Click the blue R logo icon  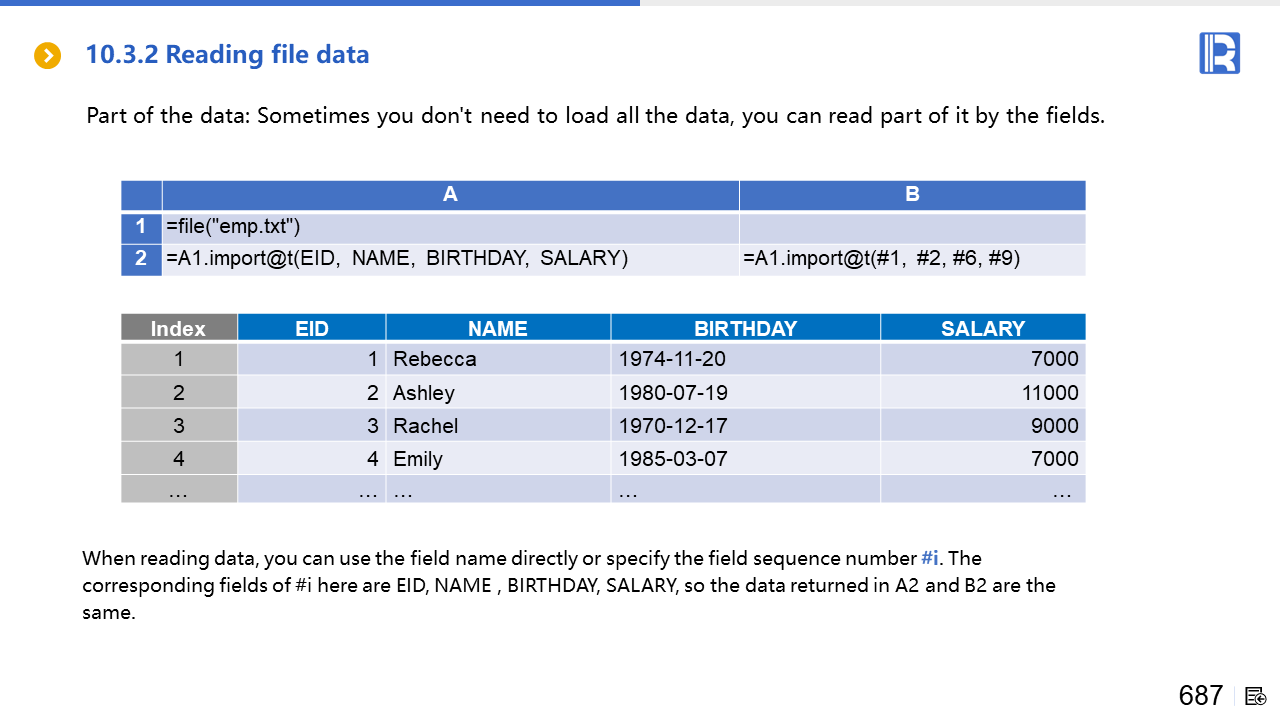1219,53
